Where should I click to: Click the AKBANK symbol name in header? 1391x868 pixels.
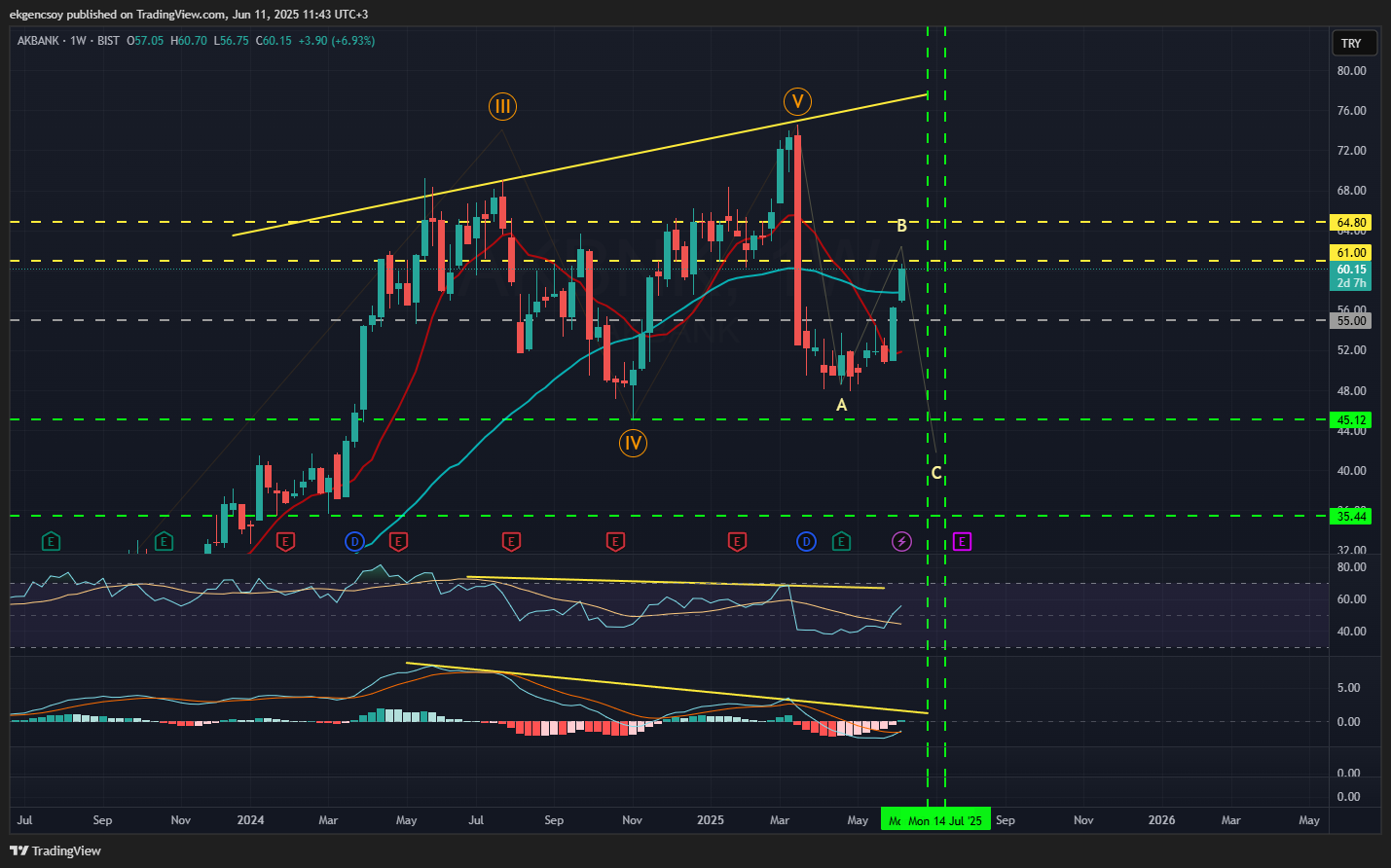[x=38, y=41]
